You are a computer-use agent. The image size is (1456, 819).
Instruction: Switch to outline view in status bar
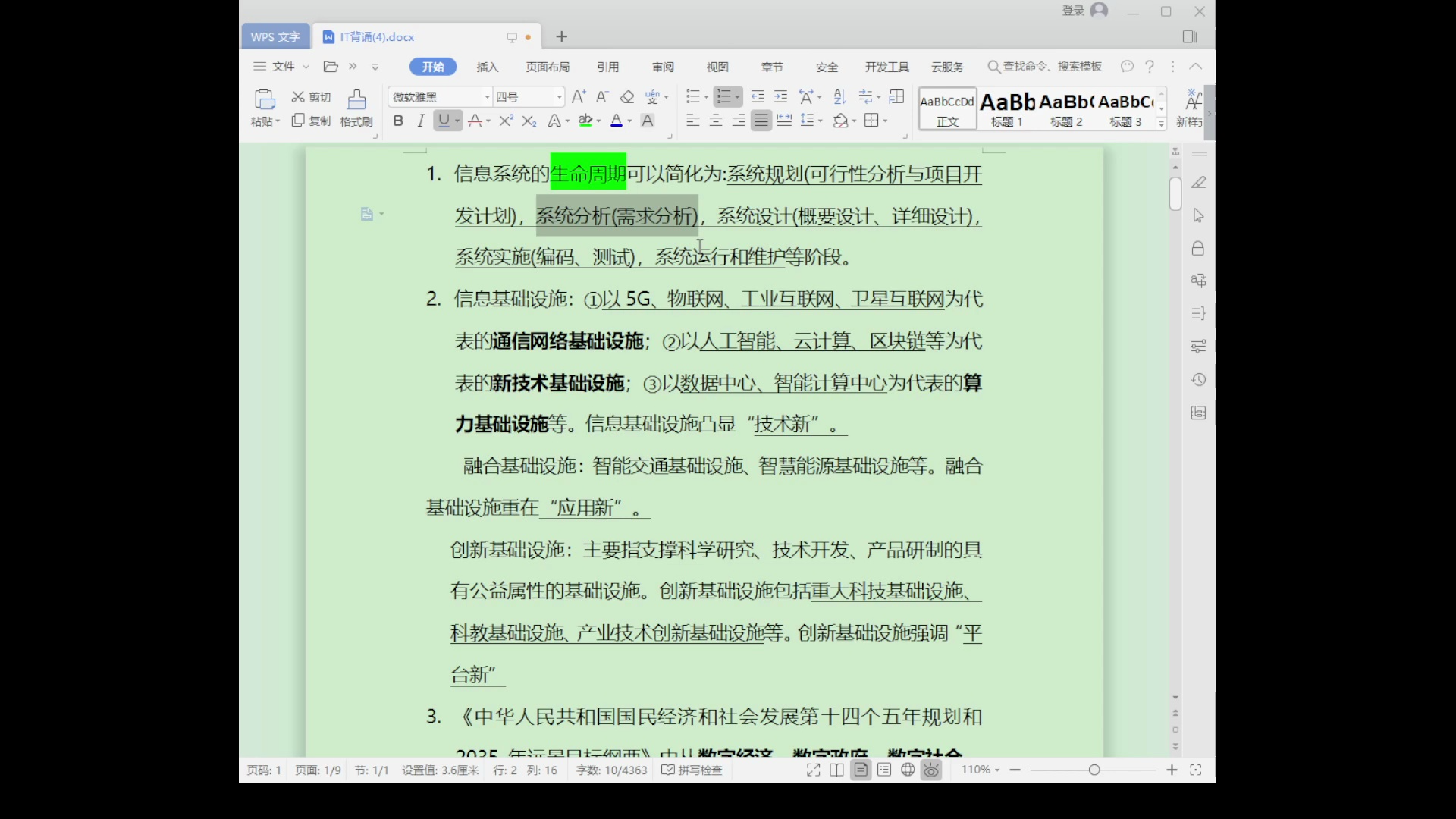click(x=884, y=770)
